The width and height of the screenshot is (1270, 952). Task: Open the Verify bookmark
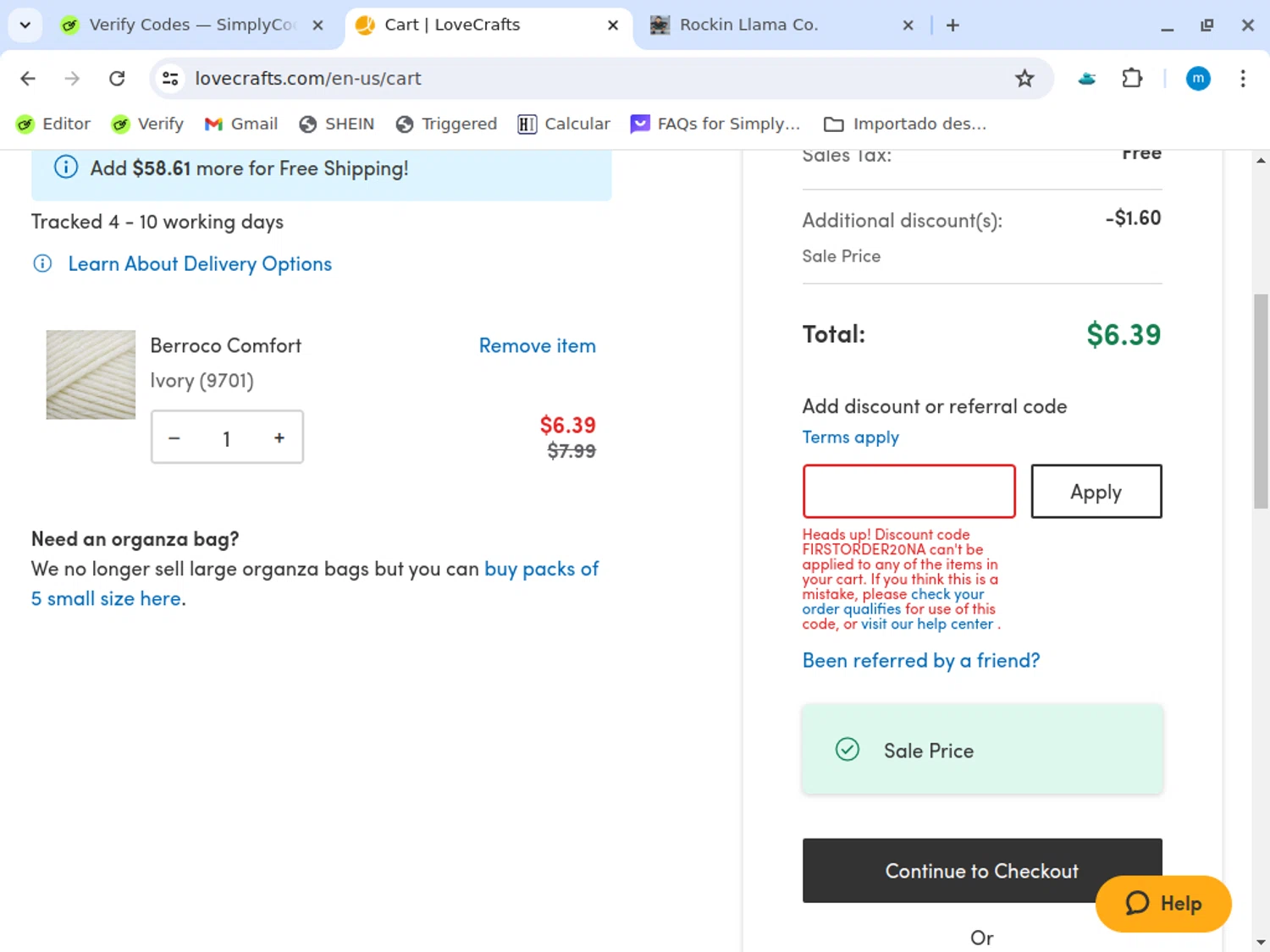(147, 124)
